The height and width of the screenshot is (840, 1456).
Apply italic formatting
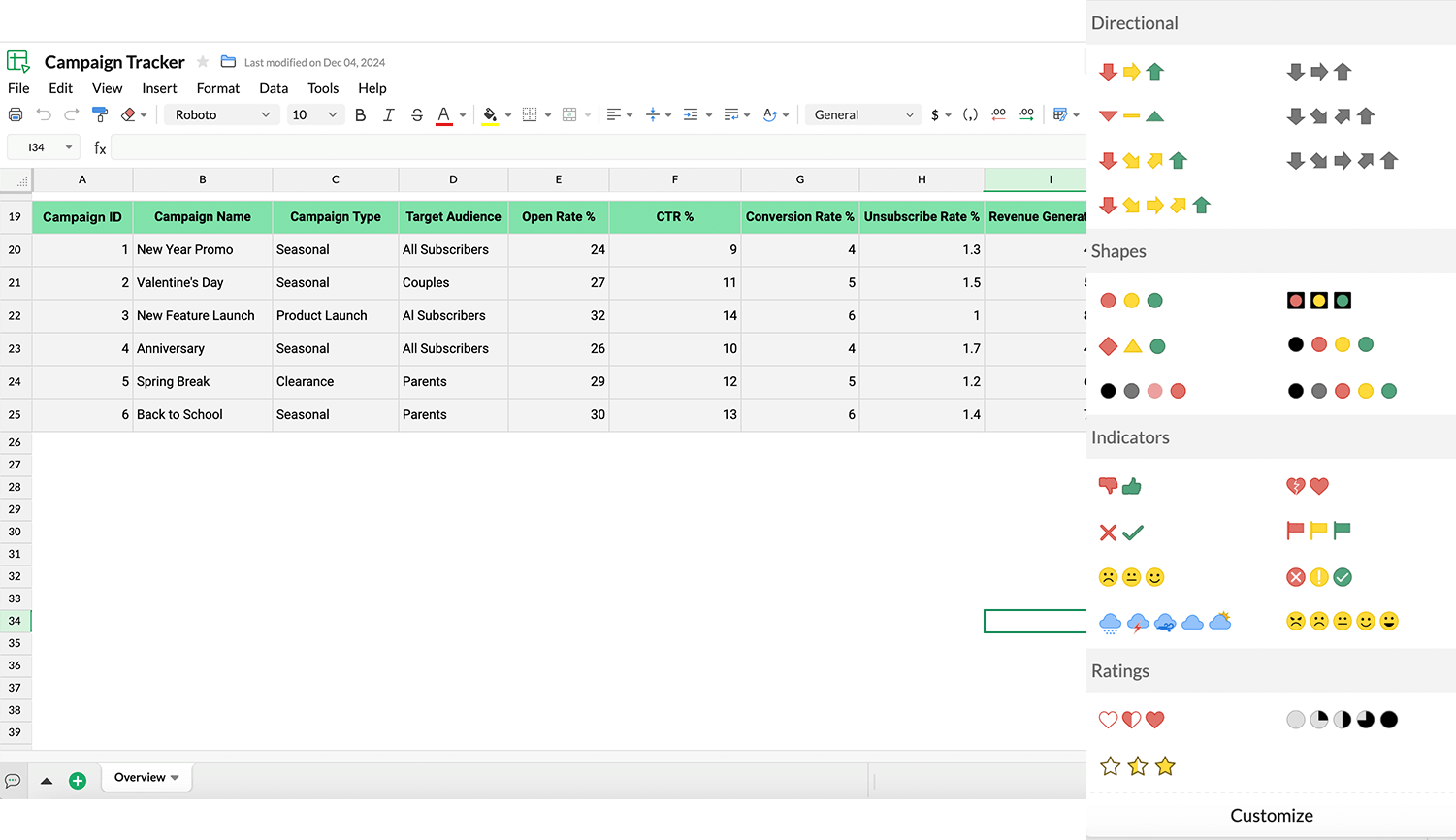388,114
